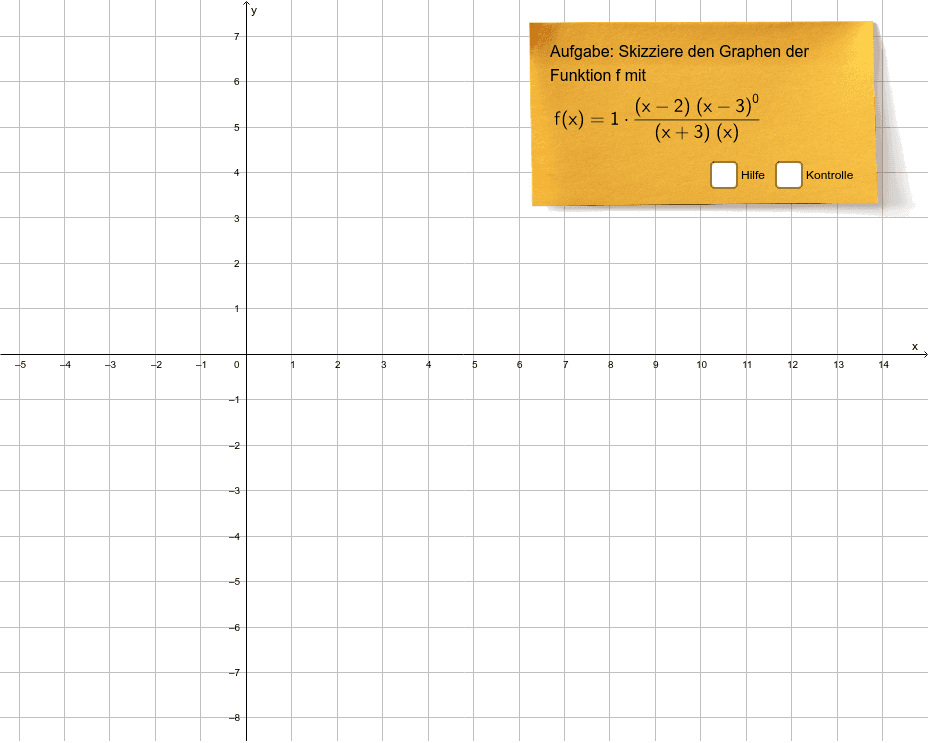Tick the Kontrolle checkbox
Viewport: 930px width, 743px height.
789,175
